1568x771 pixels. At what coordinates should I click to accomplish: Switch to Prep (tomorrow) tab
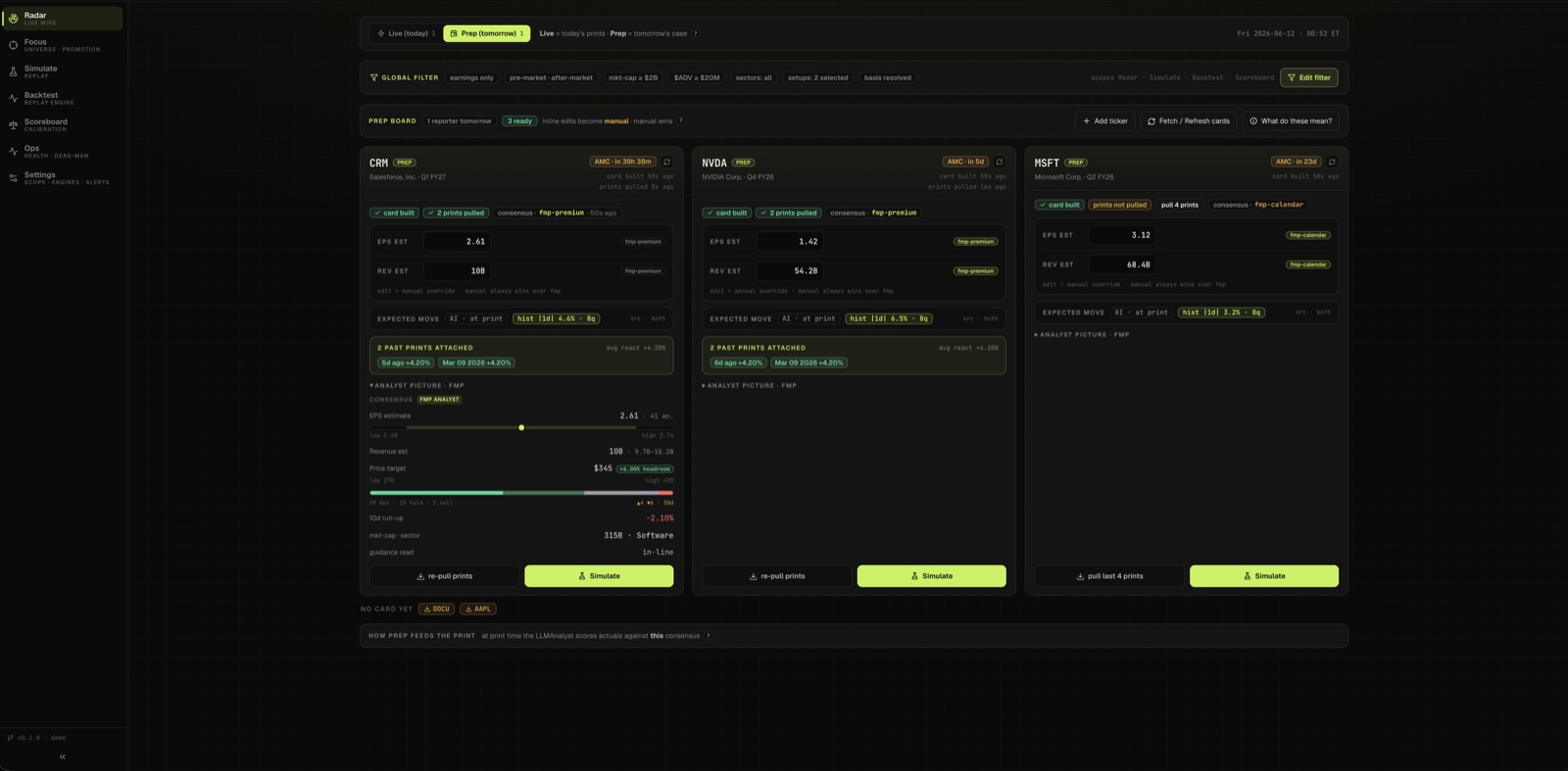pos(487,33)
